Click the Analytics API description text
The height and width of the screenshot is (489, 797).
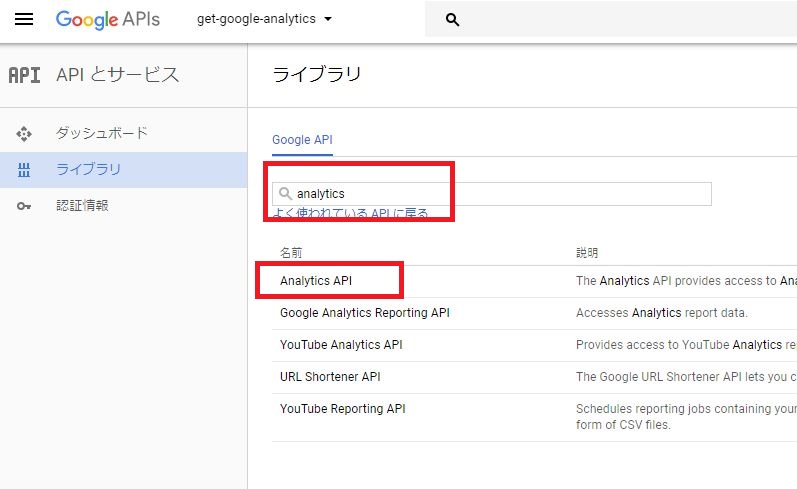coord(686,281)
